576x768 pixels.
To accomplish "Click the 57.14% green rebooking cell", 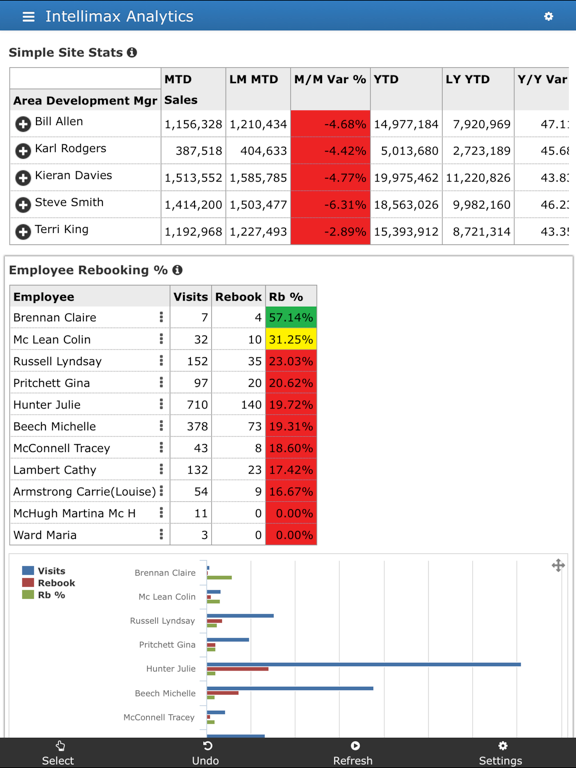I will pos(291,317).
